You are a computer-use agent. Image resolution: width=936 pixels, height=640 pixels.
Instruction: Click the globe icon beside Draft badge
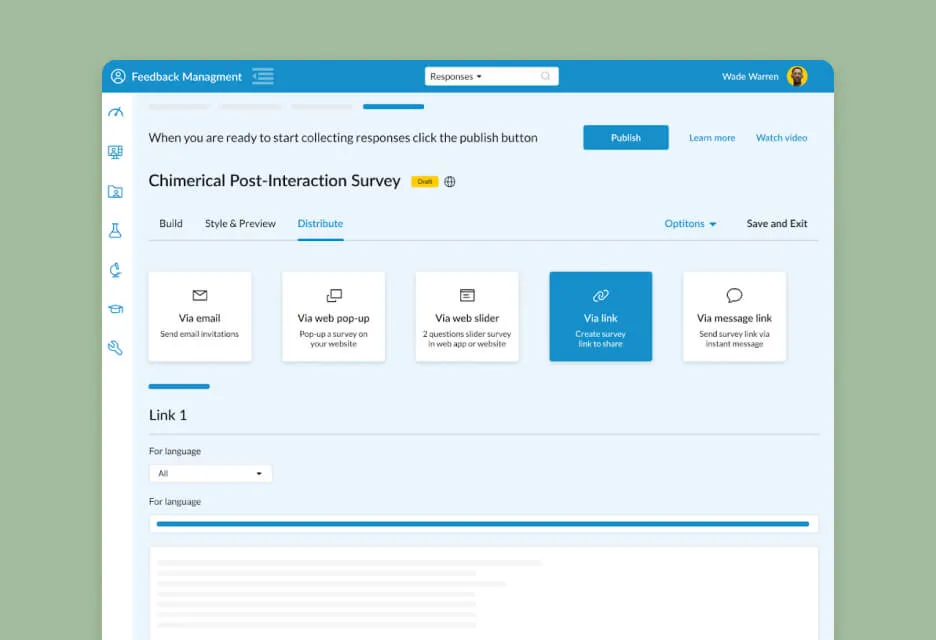[450, 182]
